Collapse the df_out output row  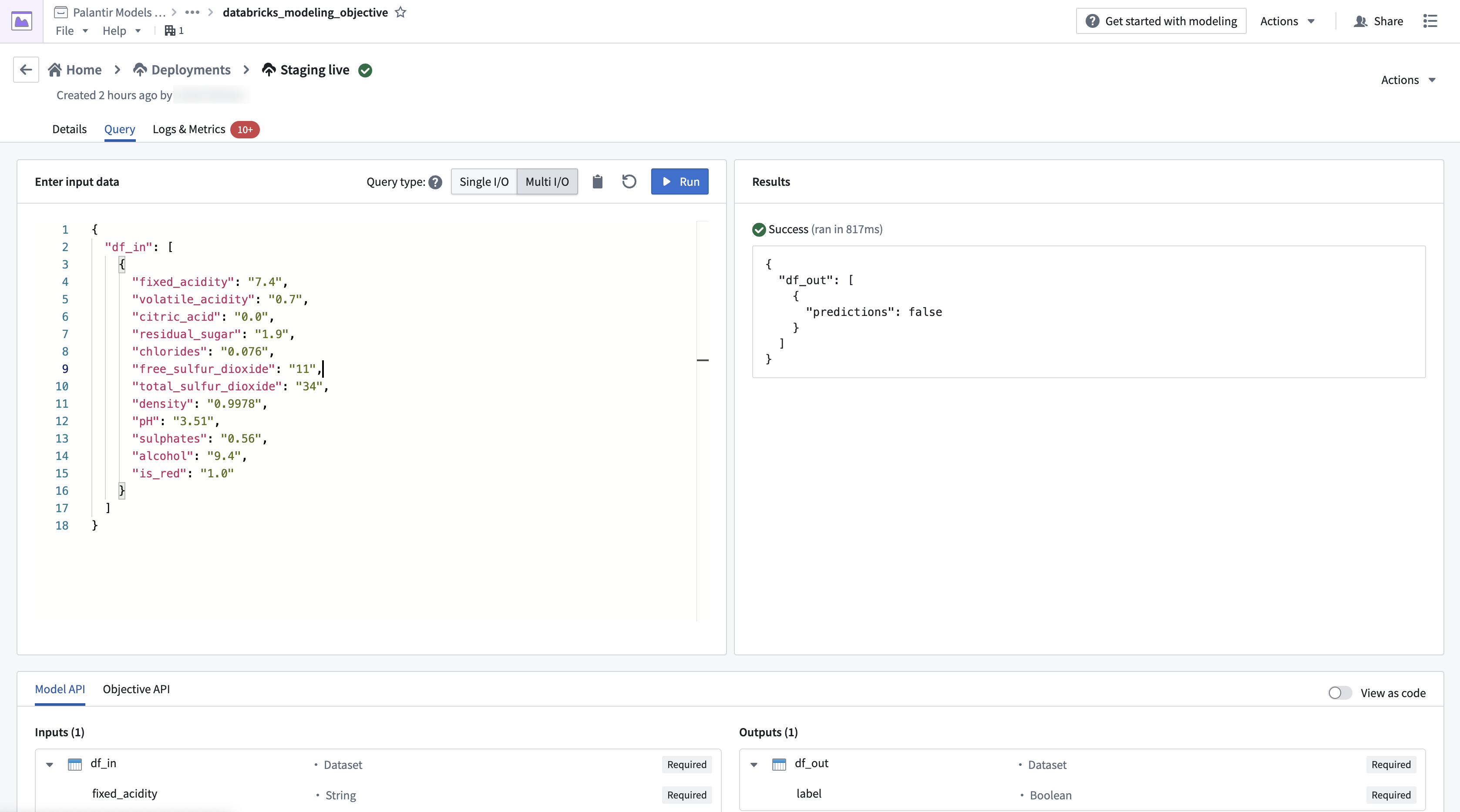754,765
